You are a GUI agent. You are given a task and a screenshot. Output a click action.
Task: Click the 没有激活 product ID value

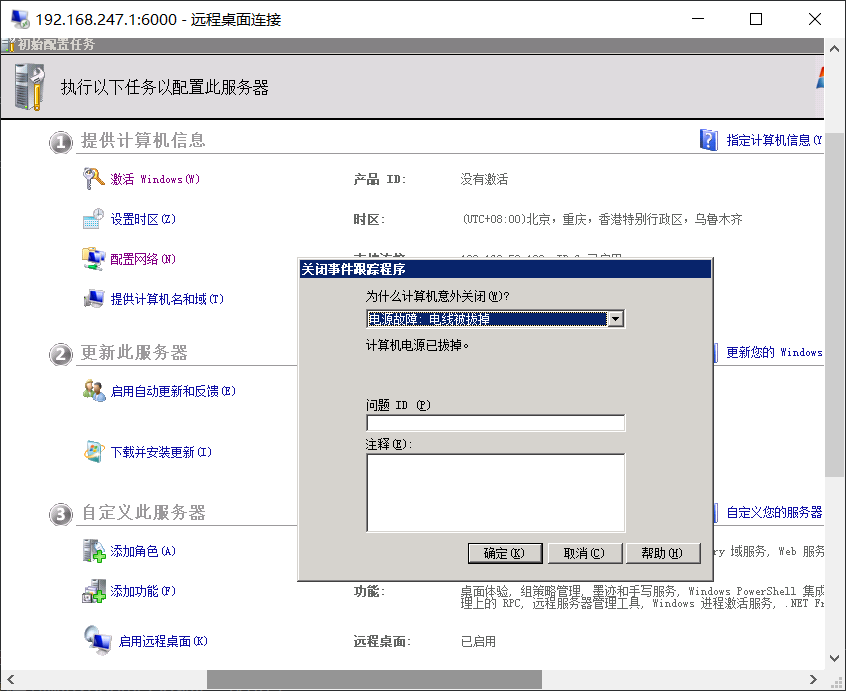[484, 179]
